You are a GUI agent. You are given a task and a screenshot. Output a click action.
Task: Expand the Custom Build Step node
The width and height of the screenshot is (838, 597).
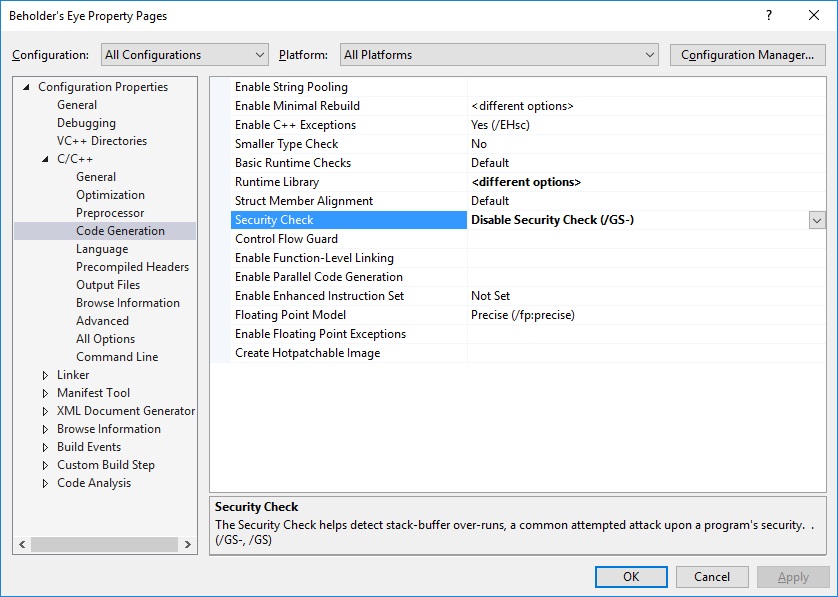tap(45, 465)
